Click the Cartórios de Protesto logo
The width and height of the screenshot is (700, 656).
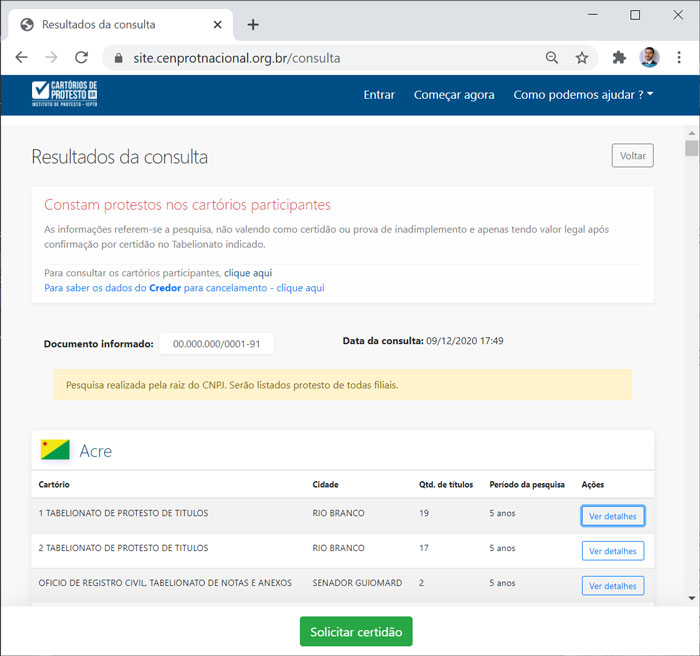point(64,95)
